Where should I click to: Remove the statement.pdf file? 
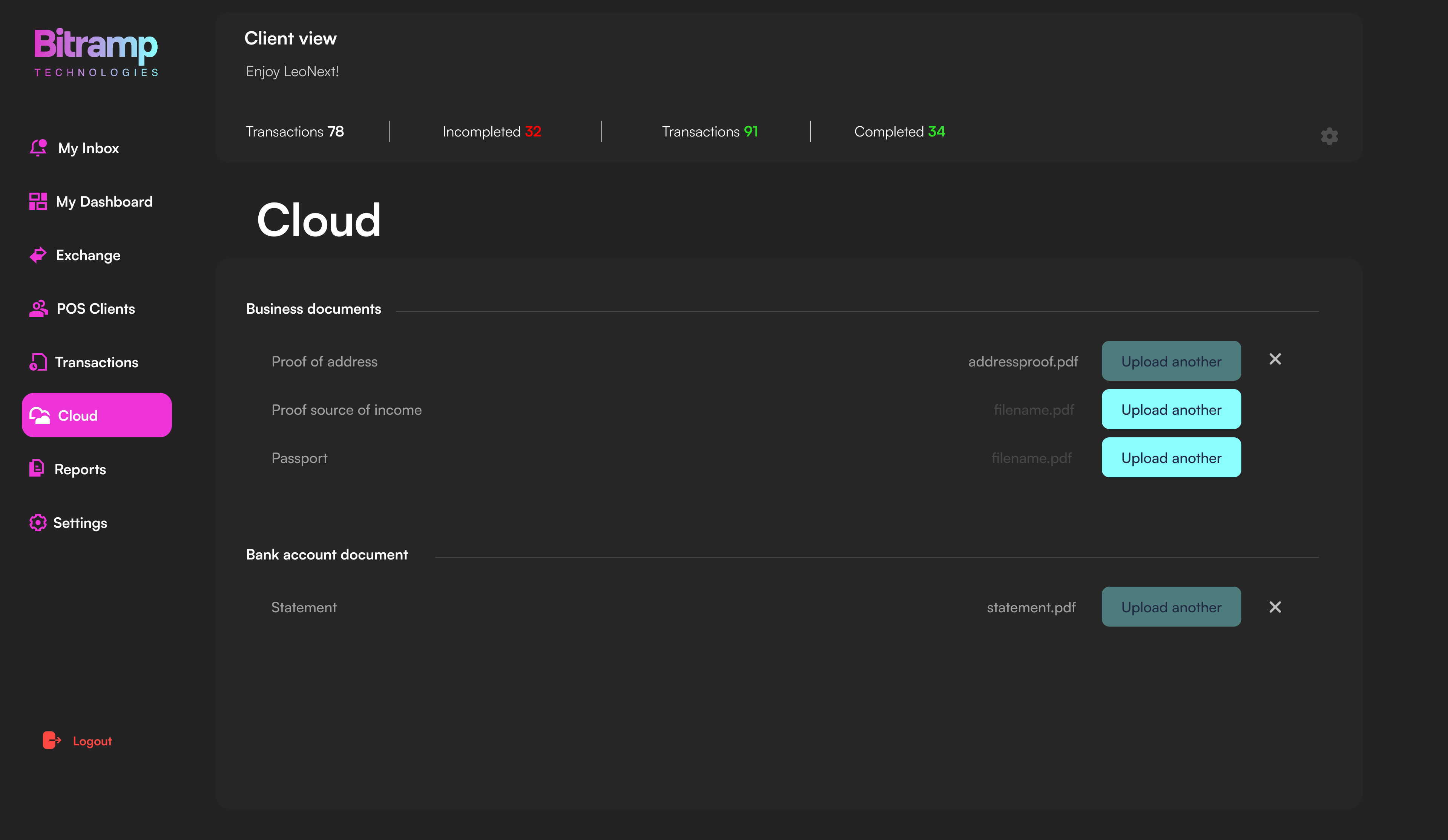(1275, 607)
